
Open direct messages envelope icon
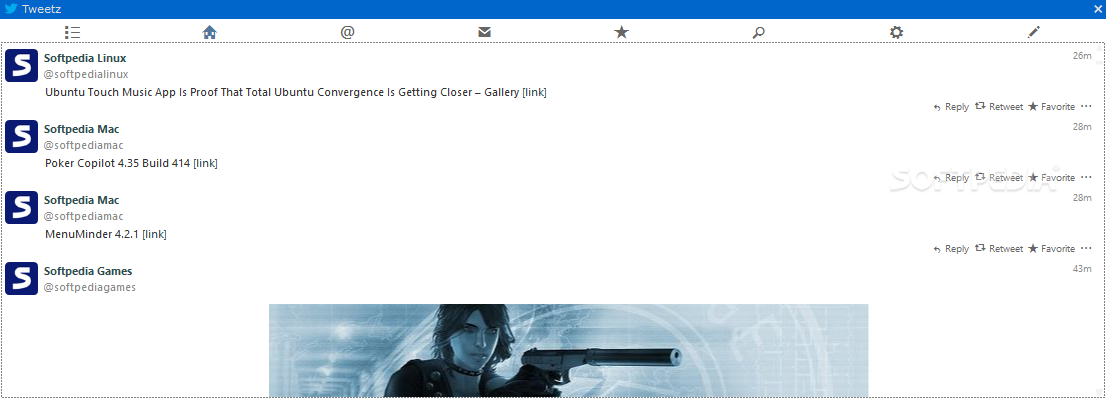coord(484,32)
